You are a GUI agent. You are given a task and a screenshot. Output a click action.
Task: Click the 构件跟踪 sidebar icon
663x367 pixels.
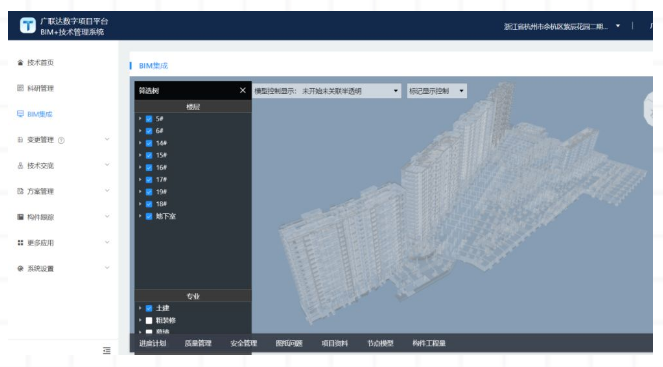[20, 217]
